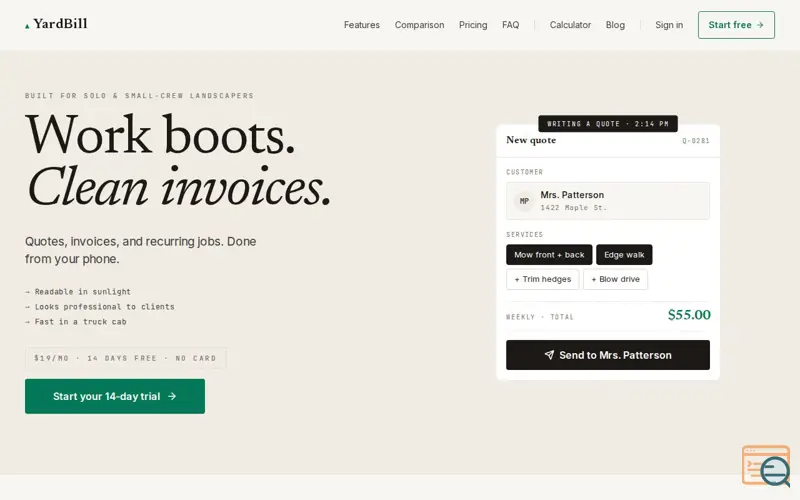Open the Pricing nav link
Viewport: 800px width, 500px height.
tap(473, 25)
